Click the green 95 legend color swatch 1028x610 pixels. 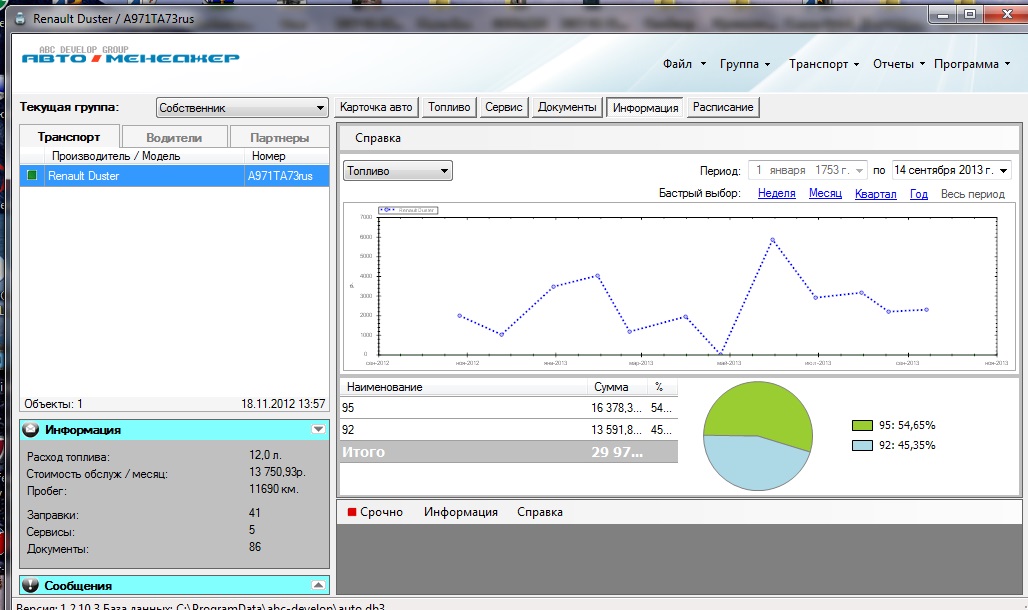click(x=863, y=425)
